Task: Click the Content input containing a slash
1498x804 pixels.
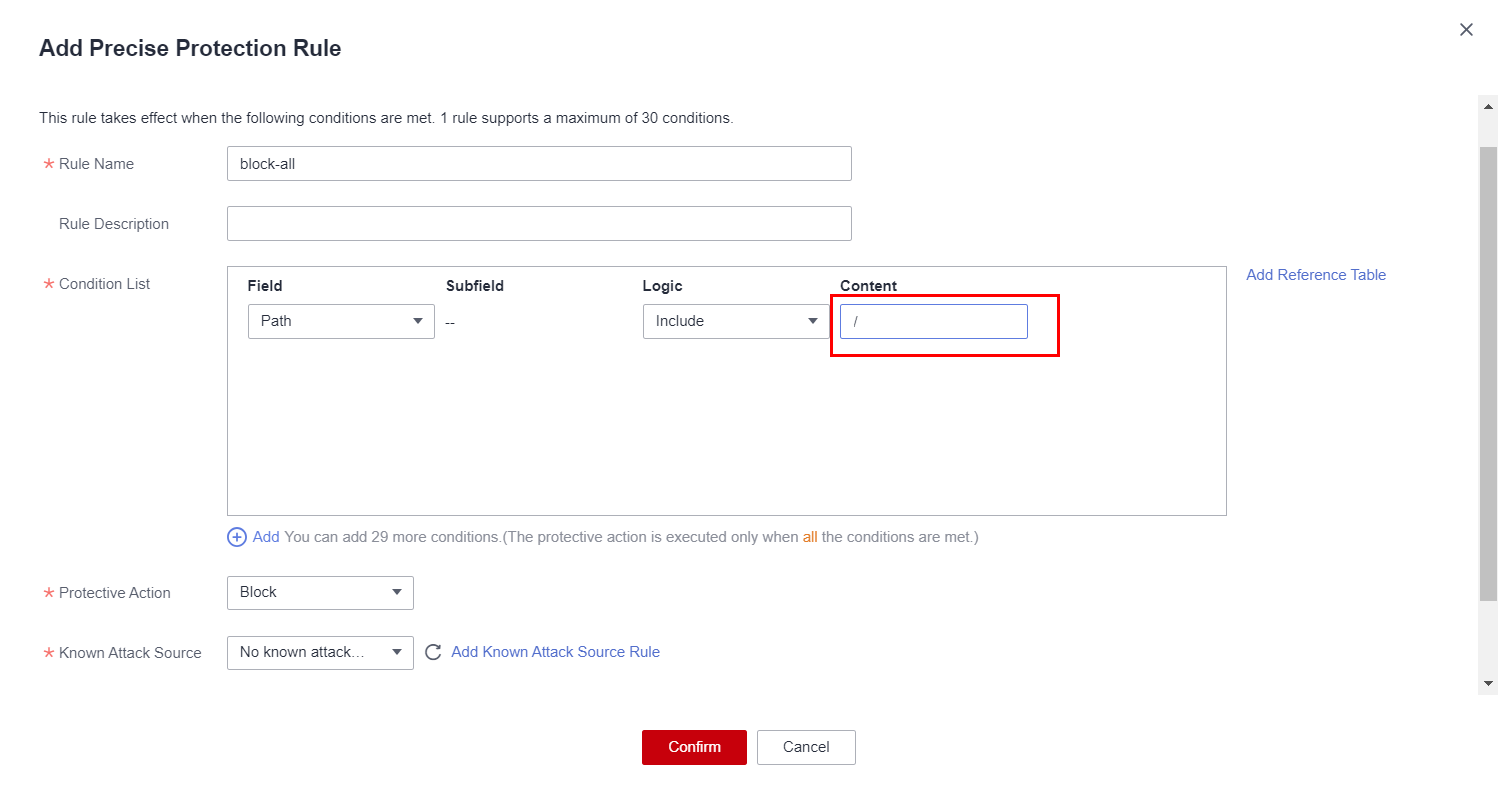Action: (x=933, y=321)
